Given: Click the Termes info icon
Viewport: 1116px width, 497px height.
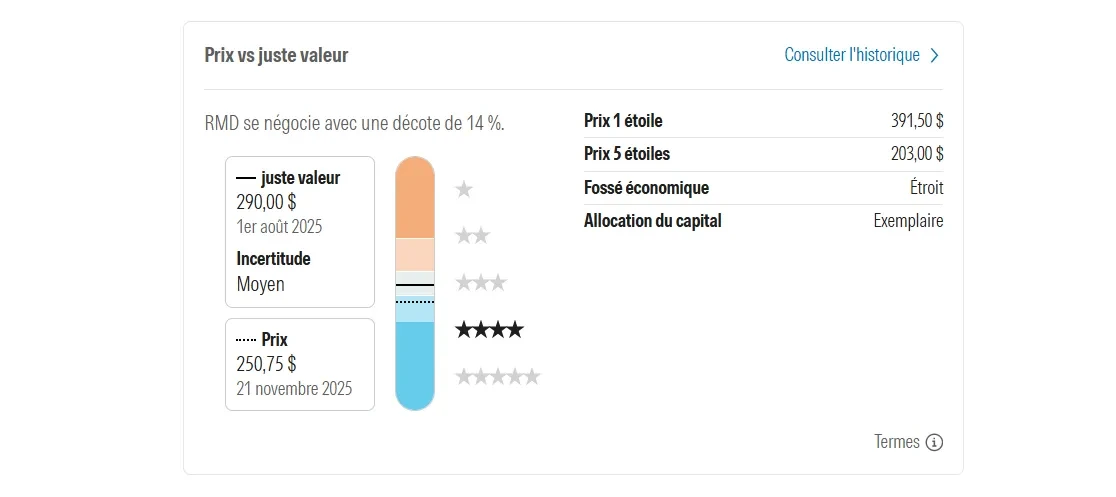Looking at the screenshot, I should click(x=934, y=442).
